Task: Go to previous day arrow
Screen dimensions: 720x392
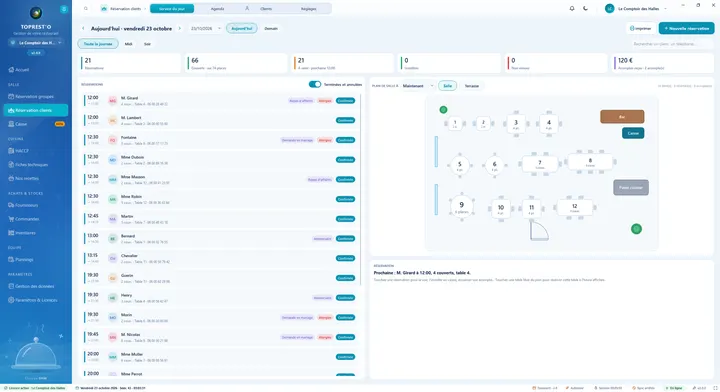Action: (x=83, y=28)
